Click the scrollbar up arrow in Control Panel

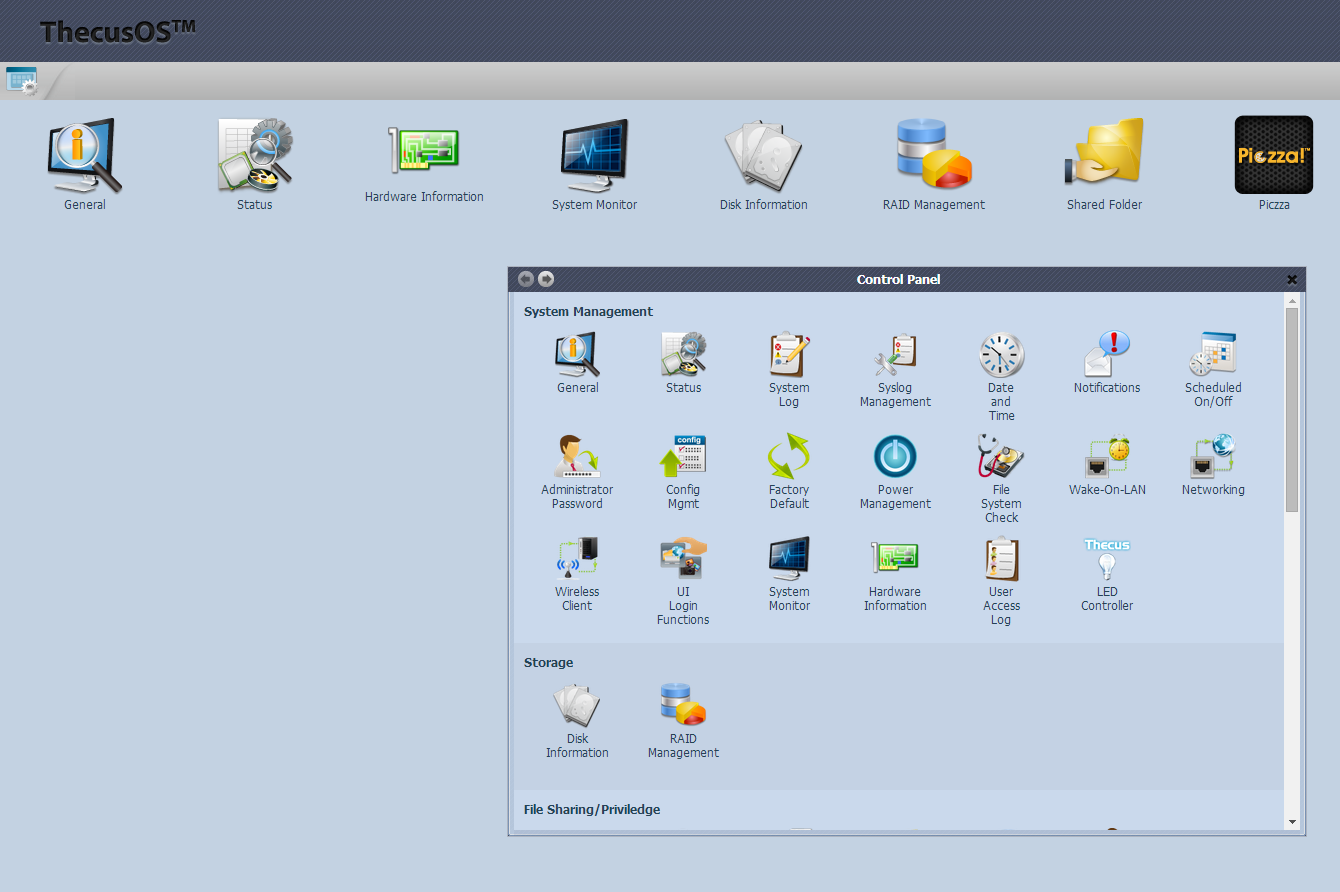(1292, 300)
